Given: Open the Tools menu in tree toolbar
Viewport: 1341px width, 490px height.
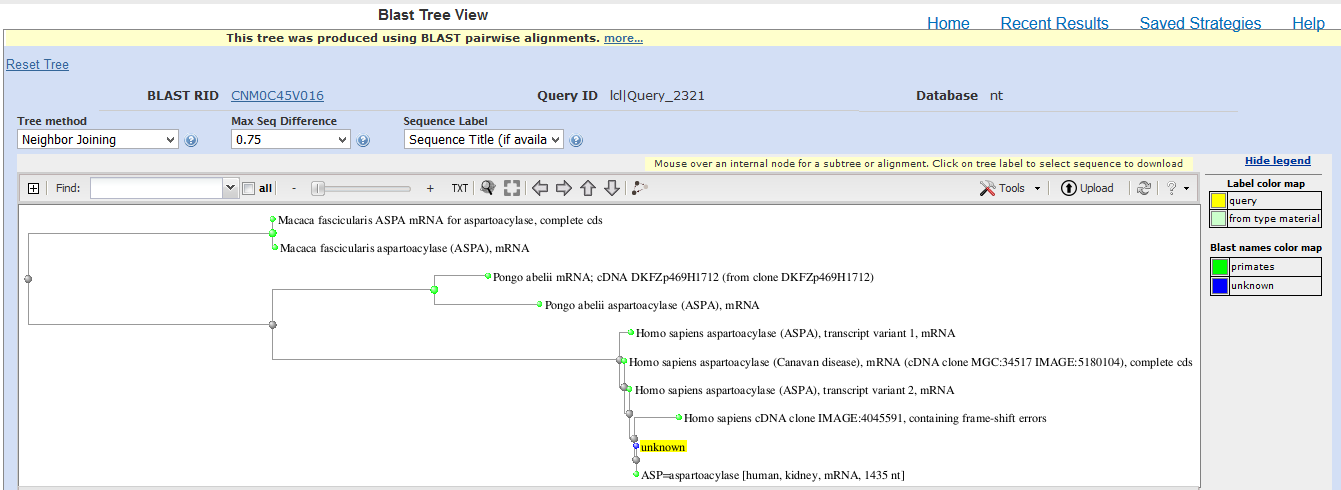Looking at the screenshot, I should pyautogui.click(x=1010, y=188).
